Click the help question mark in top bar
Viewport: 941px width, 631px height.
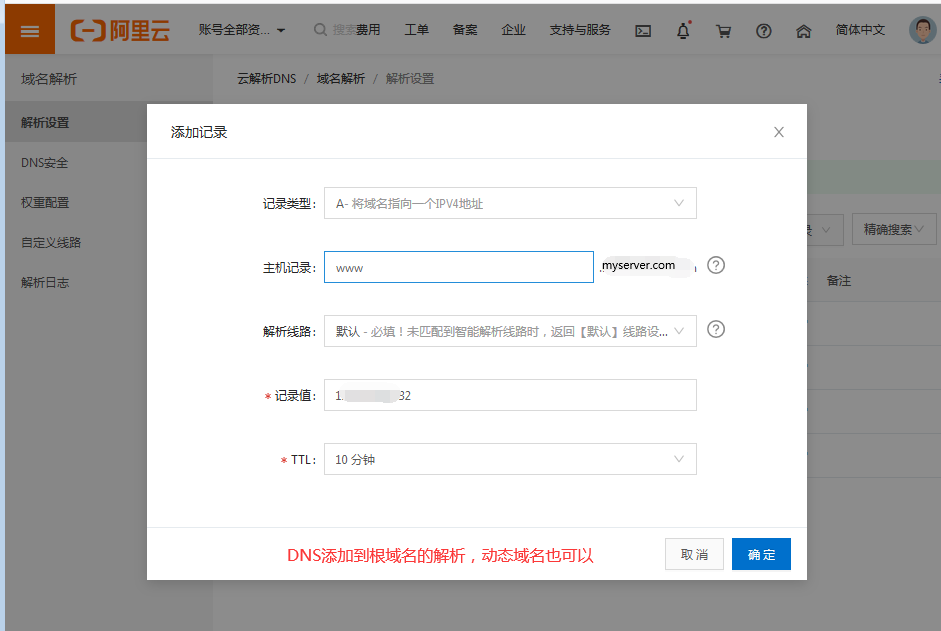[x=763, y=31]
